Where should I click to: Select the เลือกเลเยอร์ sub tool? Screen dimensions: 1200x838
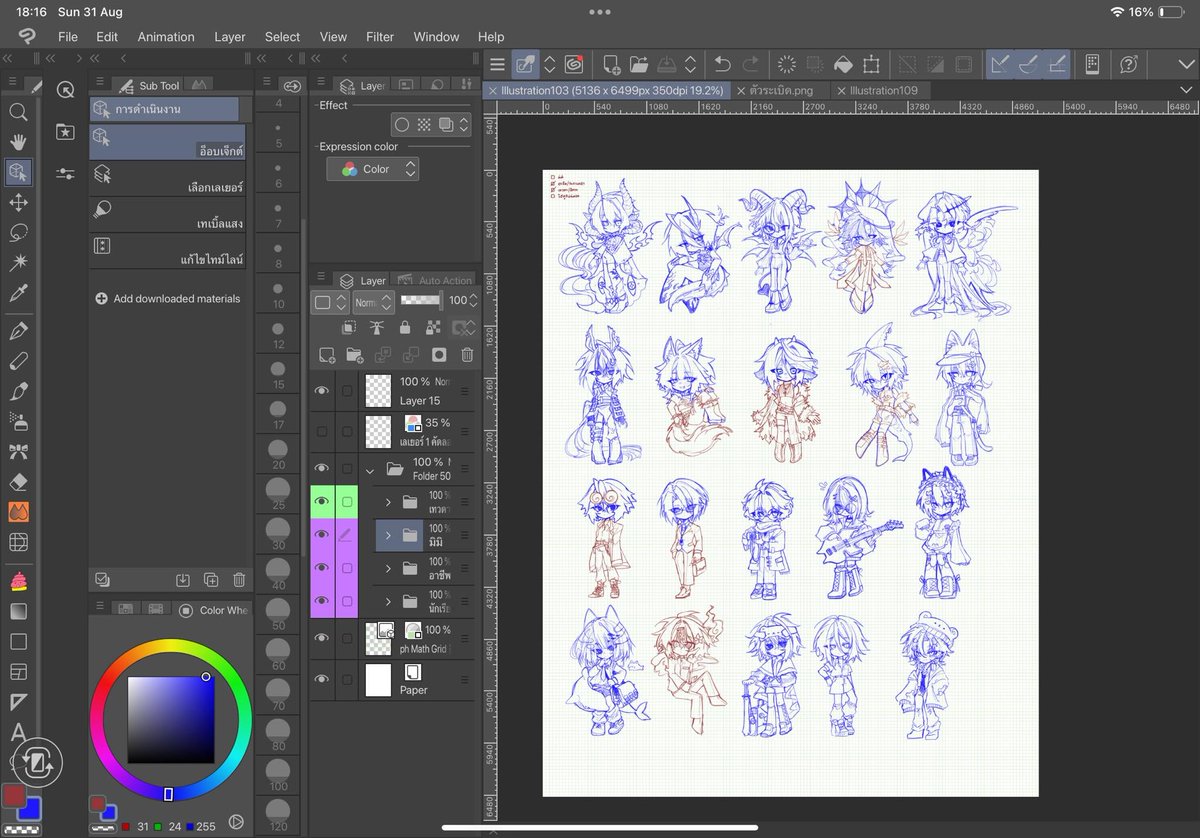(x=167, y=180)
